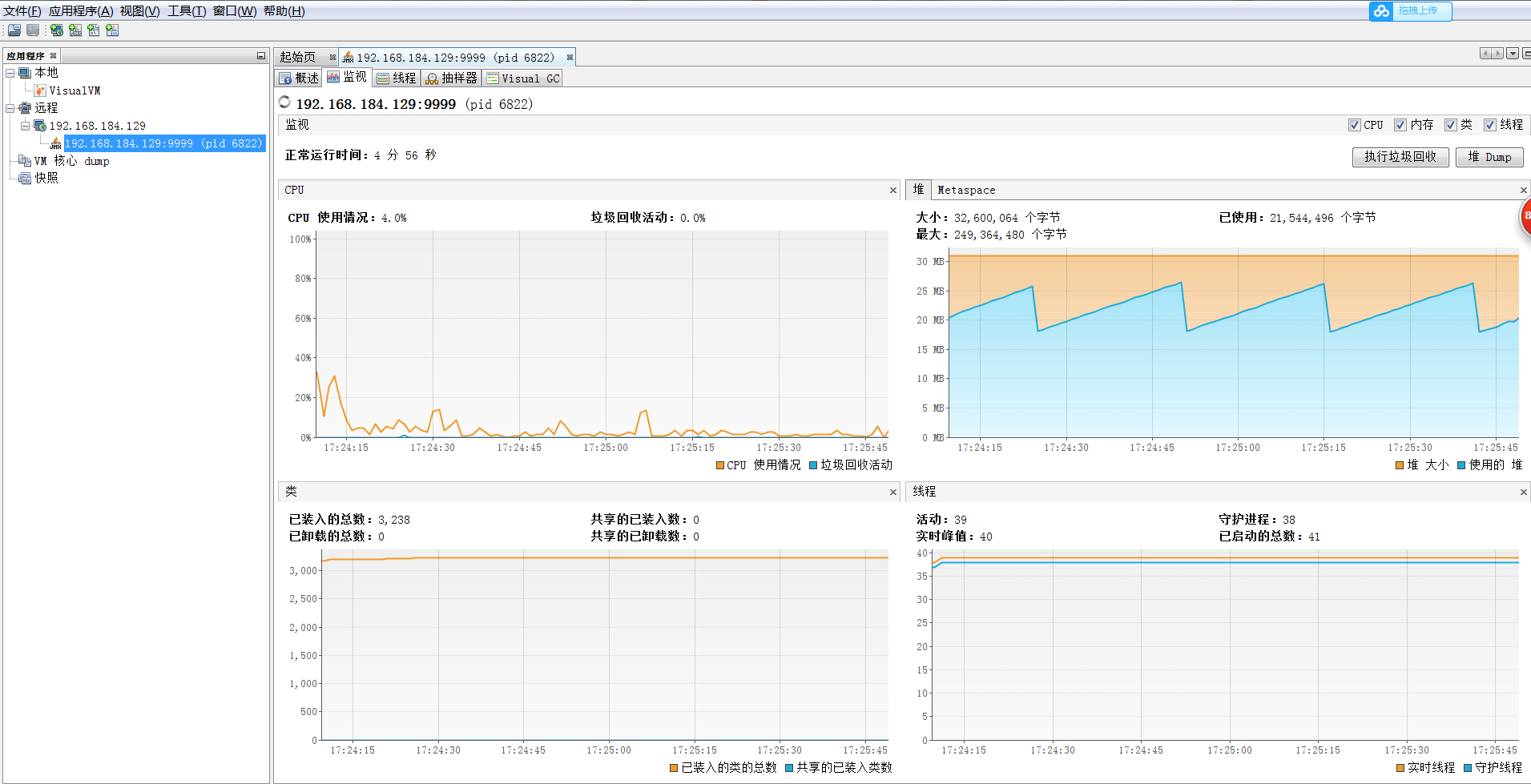Click the 堆 Dump button
This screenshot has height=784, width=1531.
click(1489, 157)
